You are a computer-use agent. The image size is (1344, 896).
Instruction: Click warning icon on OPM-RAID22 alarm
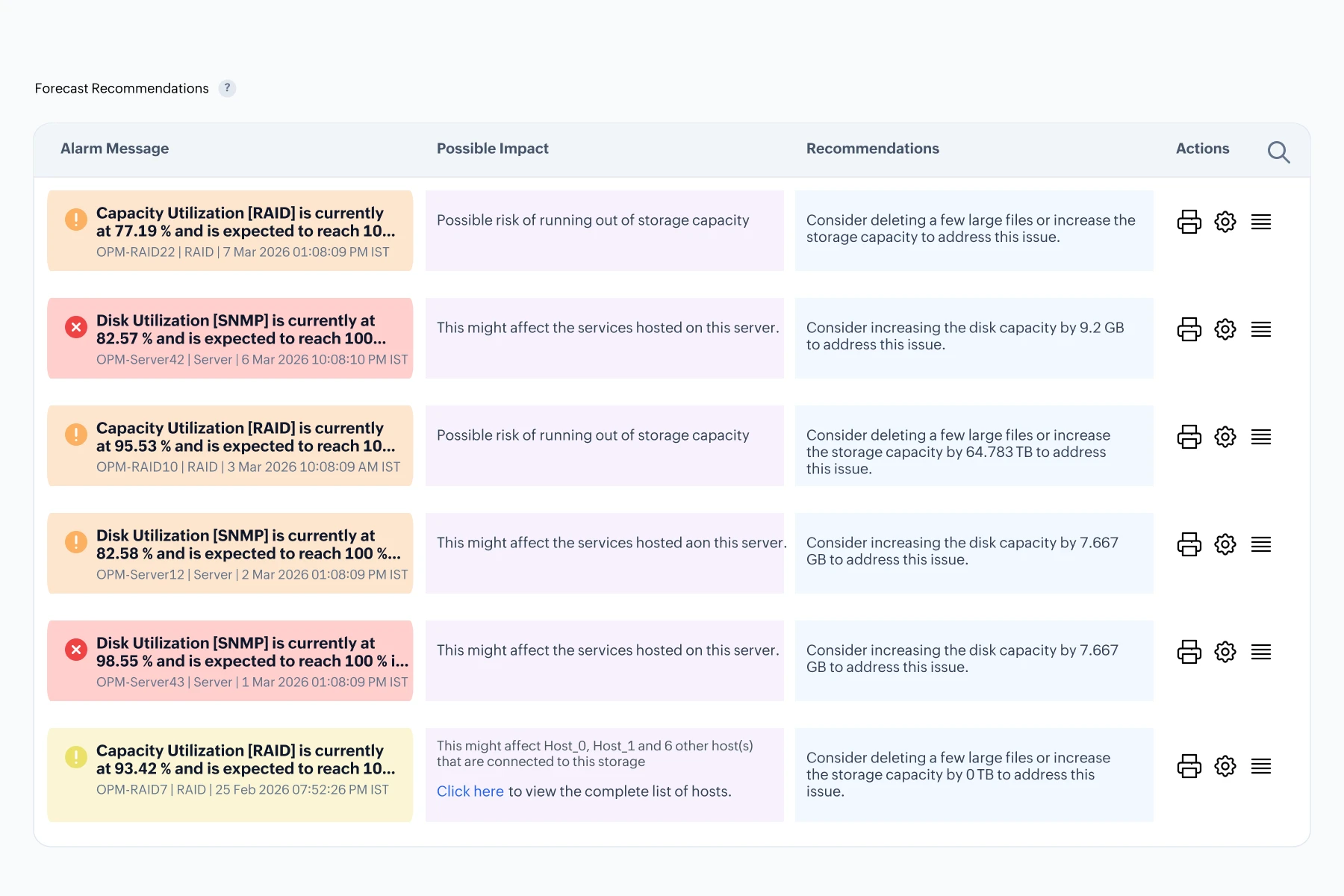[75, 220]
